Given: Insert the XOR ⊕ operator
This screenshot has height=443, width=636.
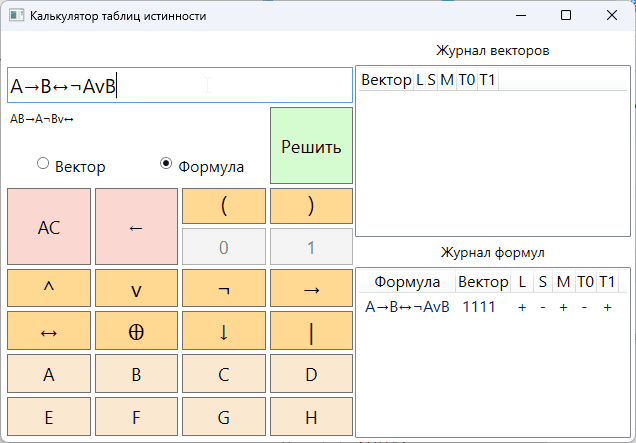Looking at the screenshot, I should click(136, 330).
